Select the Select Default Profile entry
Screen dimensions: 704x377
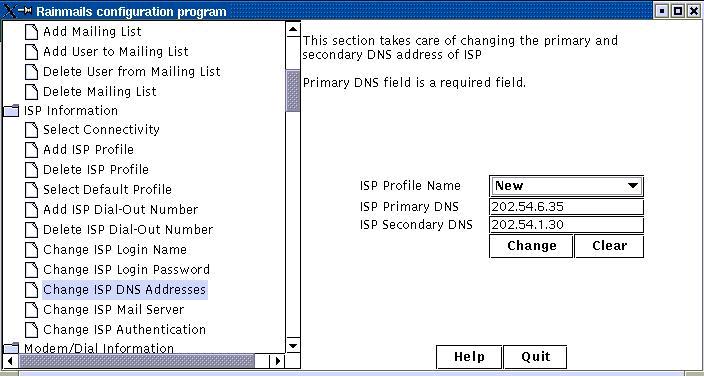coord(107,190)
